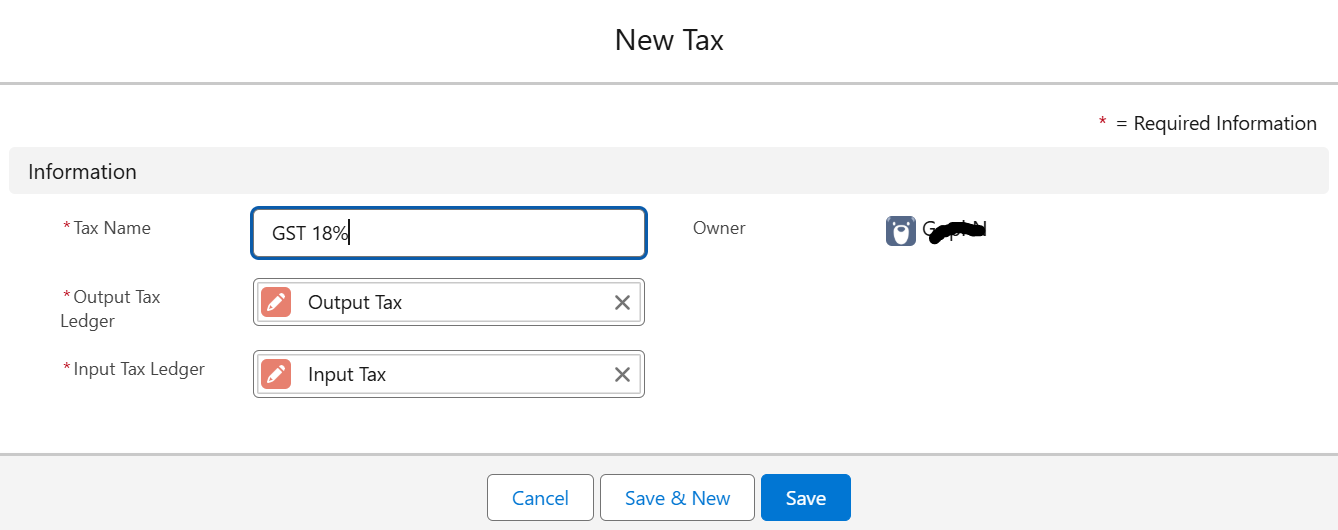Screen dimensions: 1338x530
Task: Click the Save & New button
Action: (677, 498)
